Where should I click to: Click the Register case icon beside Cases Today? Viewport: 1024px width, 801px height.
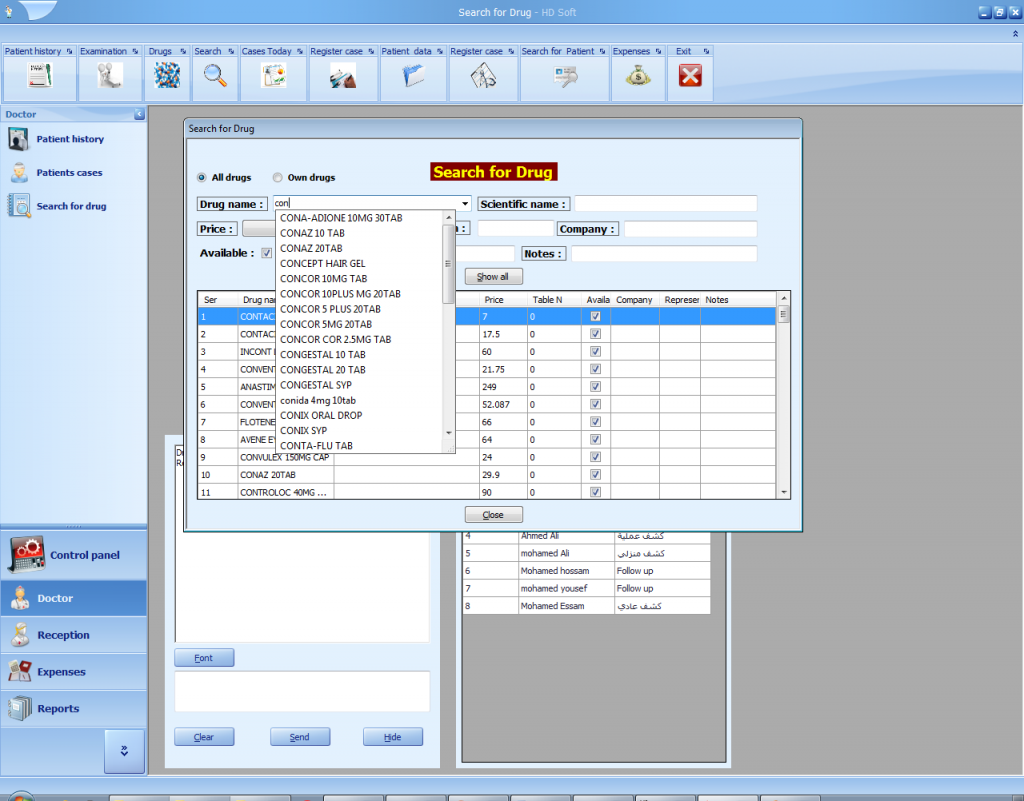(343, 76)
